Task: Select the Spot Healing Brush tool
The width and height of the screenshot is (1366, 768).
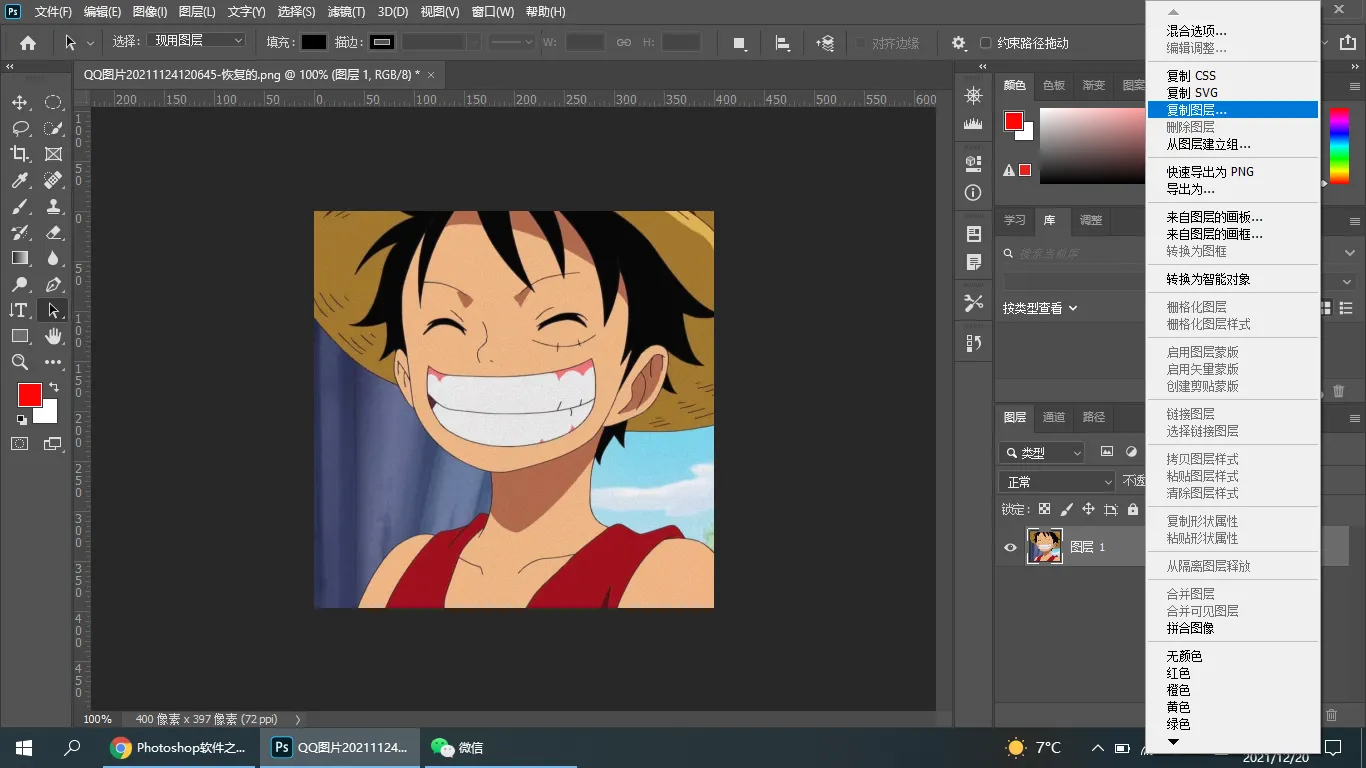Action: (53, 180)
